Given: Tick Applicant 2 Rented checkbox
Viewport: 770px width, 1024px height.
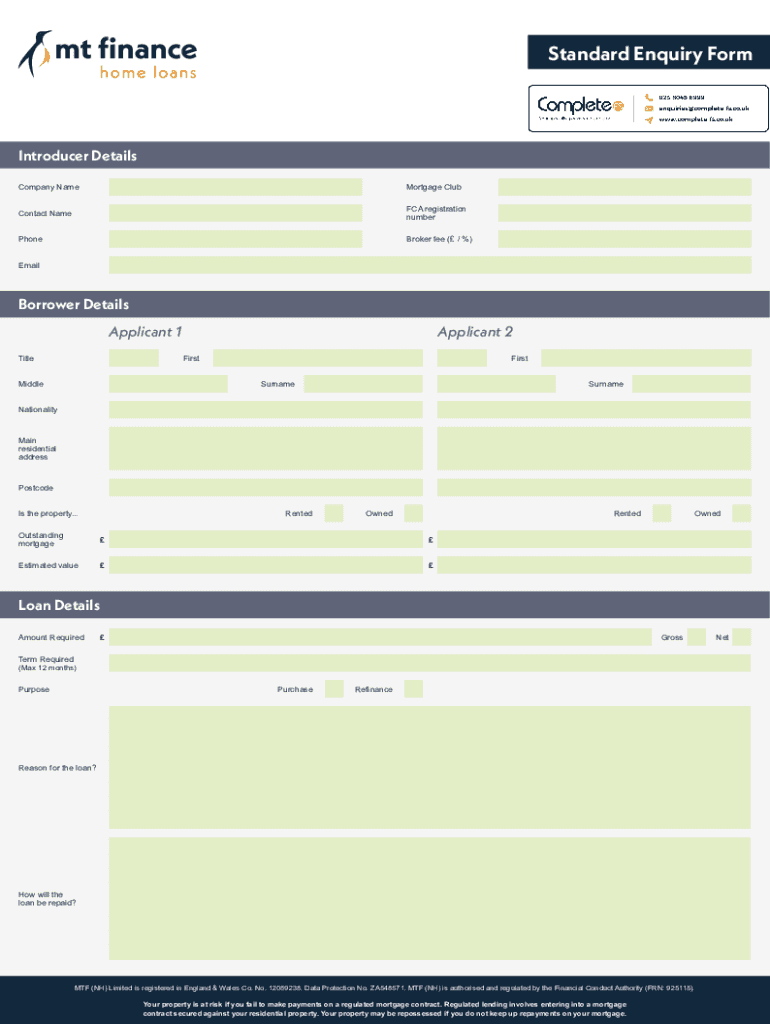Looking at the screenshot, I should click(x=662, y=513).
